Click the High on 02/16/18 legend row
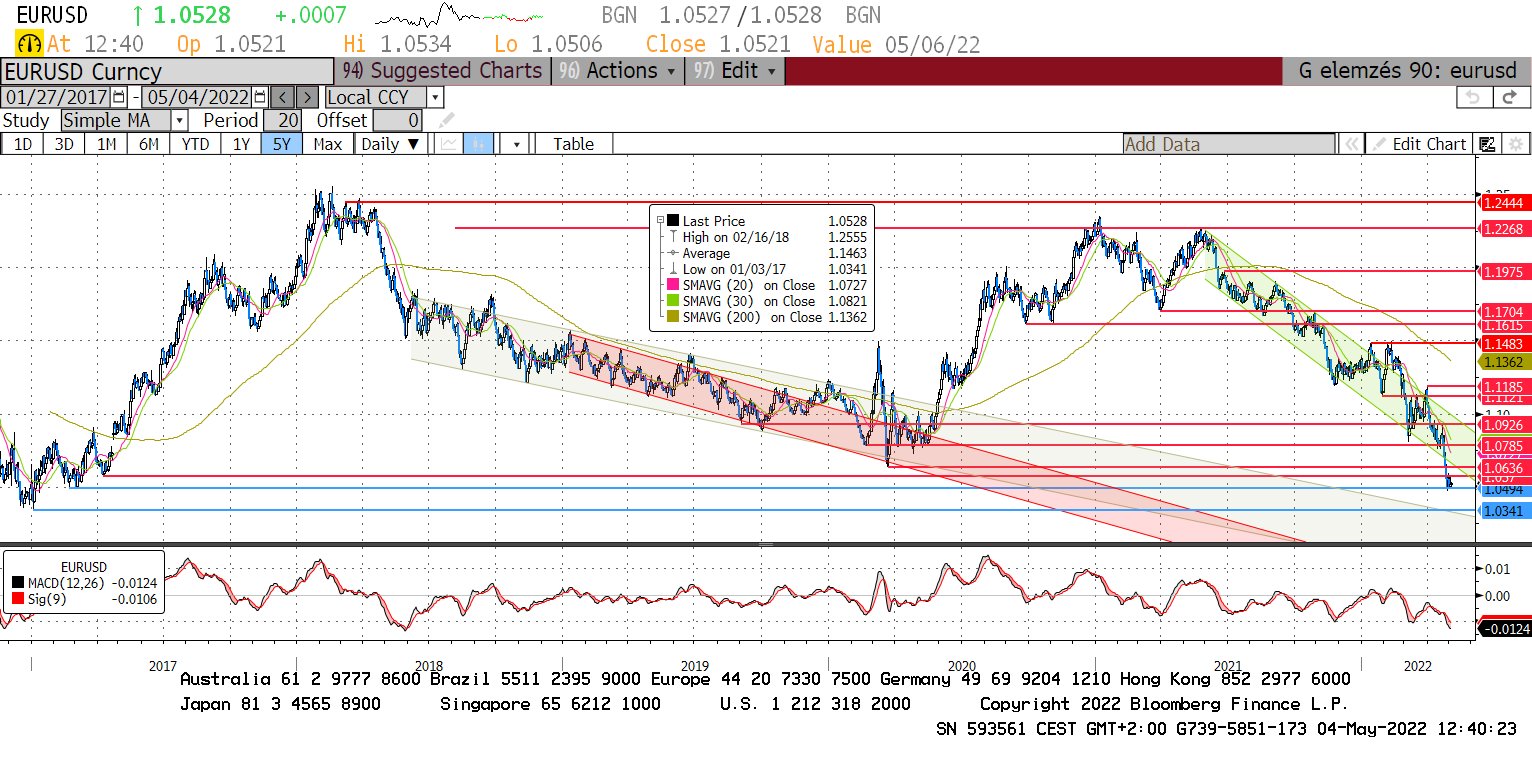This screenshot has height=758, width=1532. point(761,237)
